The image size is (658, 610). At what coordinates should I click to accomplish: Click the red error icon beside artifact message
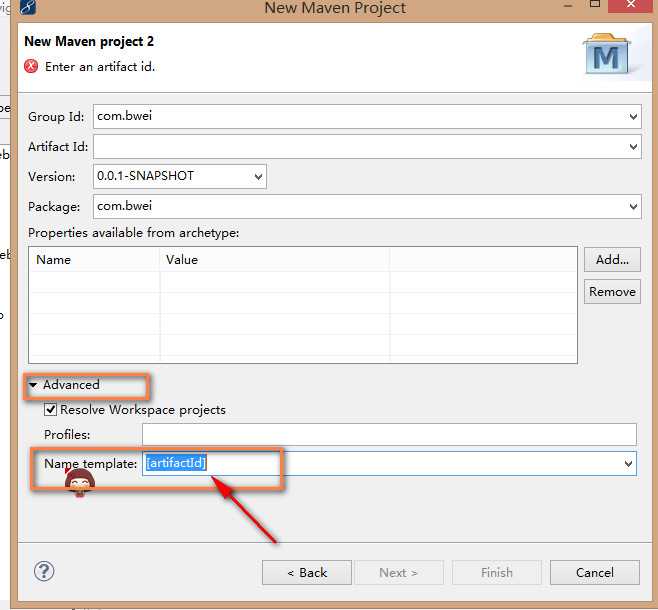pyautogui.click(x=31, y=66)
